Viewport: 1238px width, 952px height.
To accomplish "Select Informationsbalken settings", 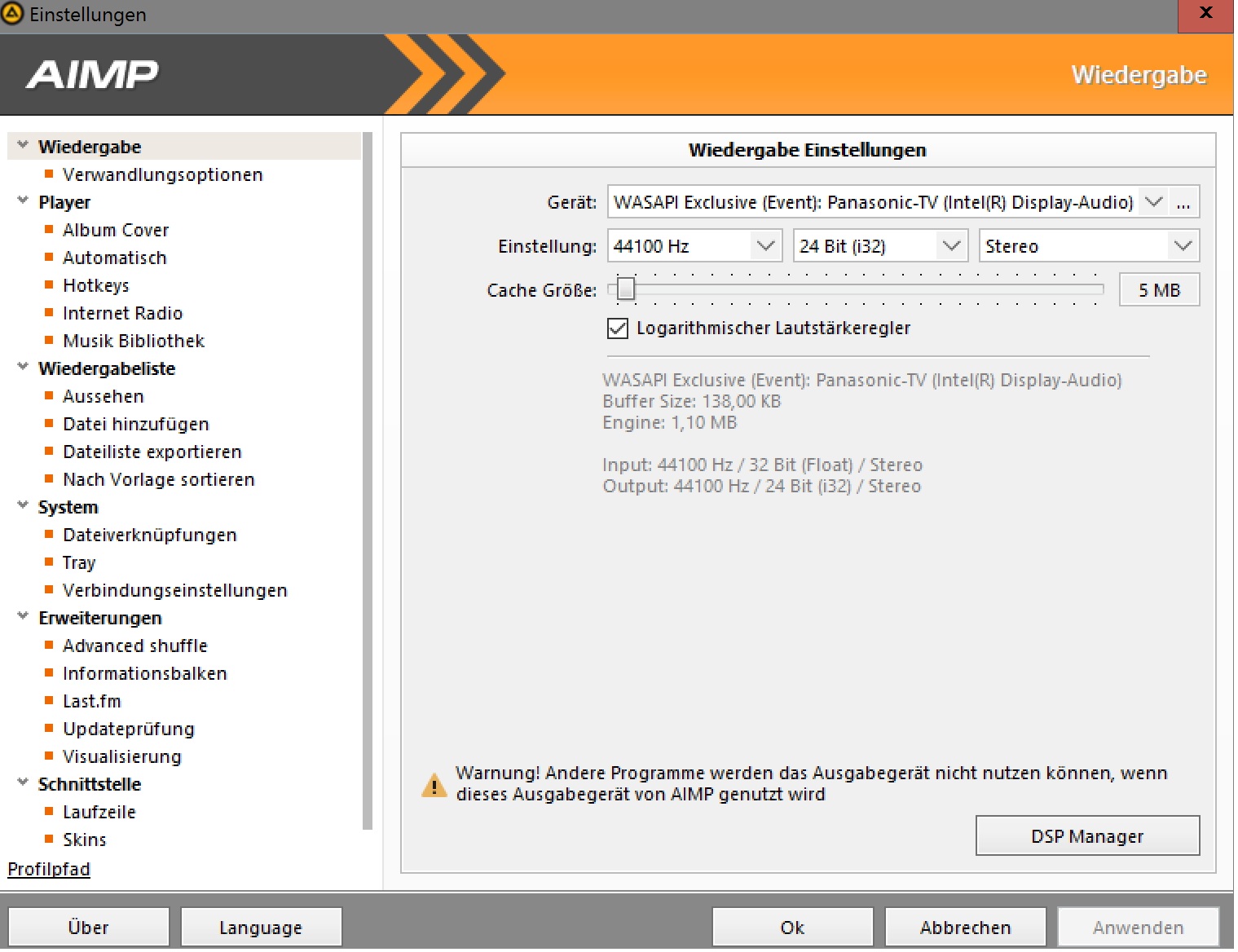I will pos(145,674).
